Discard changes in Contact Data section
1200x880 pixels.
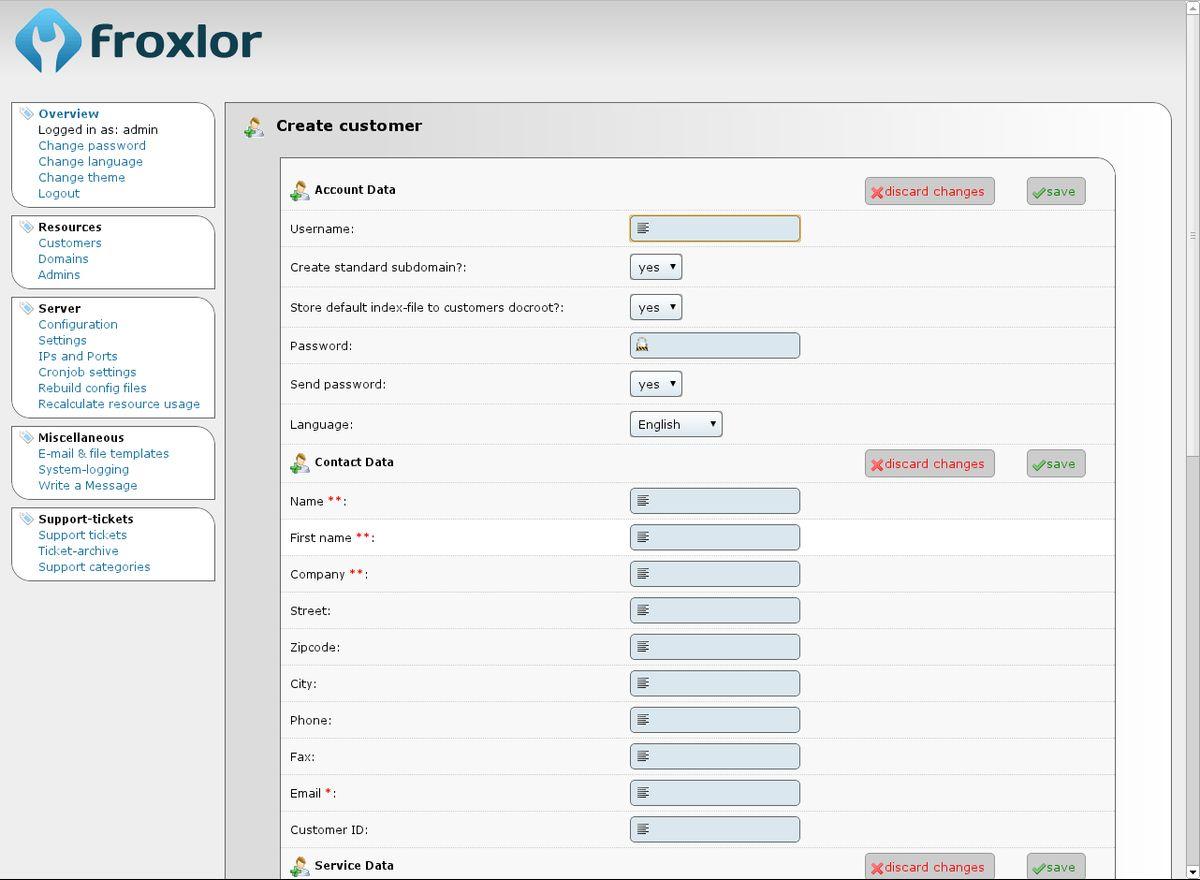click(930, 464)
